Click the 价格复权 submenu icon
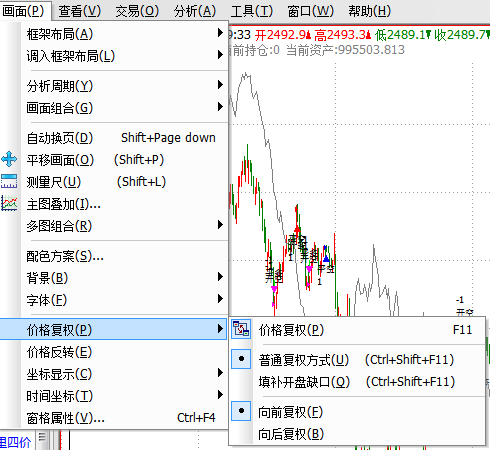Image resolution: width=490 pixels, height=450 pixels. pyautogui.click(x=241, y=329)
